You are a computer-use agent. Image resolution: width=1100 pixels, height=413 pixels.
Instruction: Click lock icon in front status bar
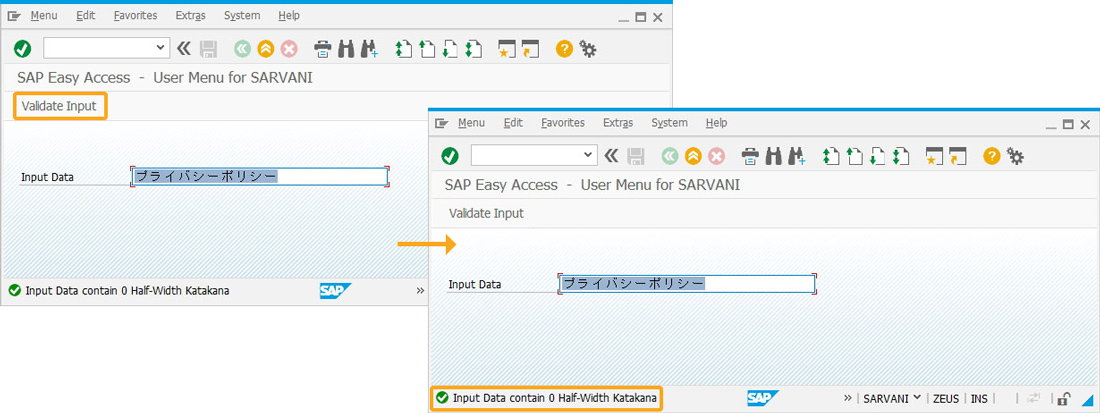(1064, 399)
